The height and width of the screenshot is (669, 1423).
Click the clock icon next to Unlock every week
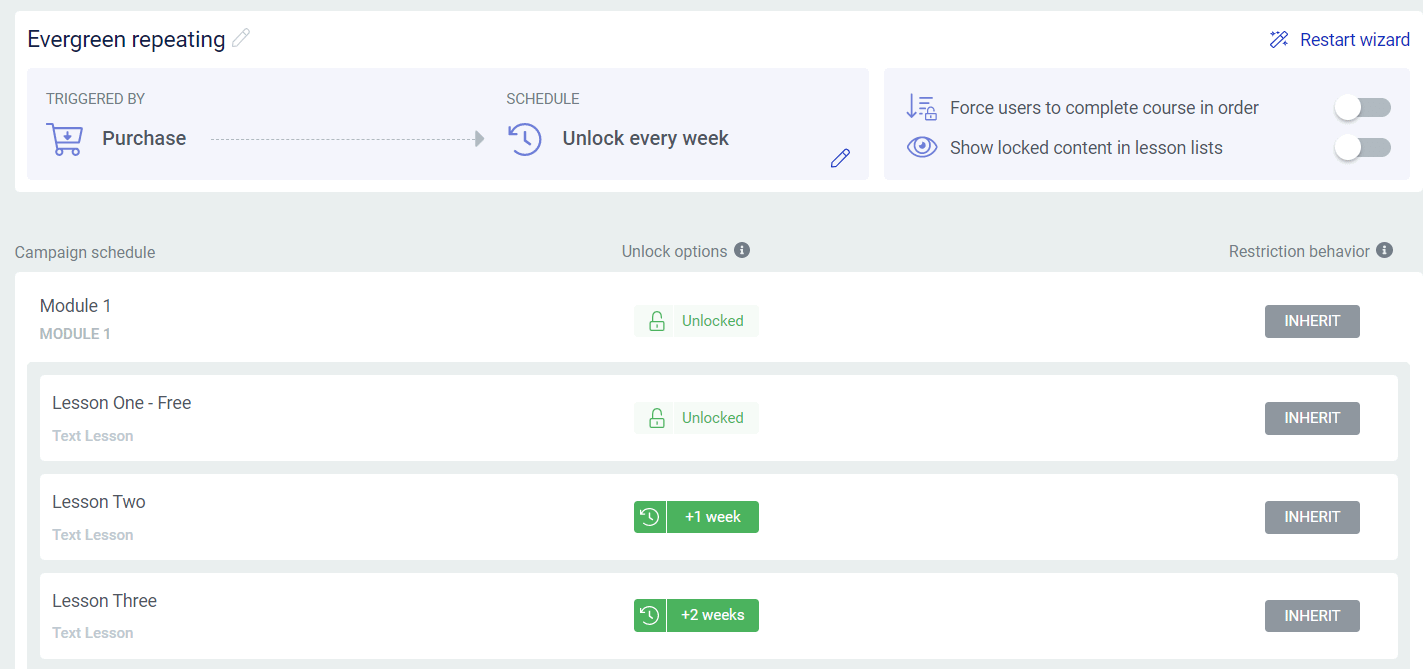click(525, 138)
